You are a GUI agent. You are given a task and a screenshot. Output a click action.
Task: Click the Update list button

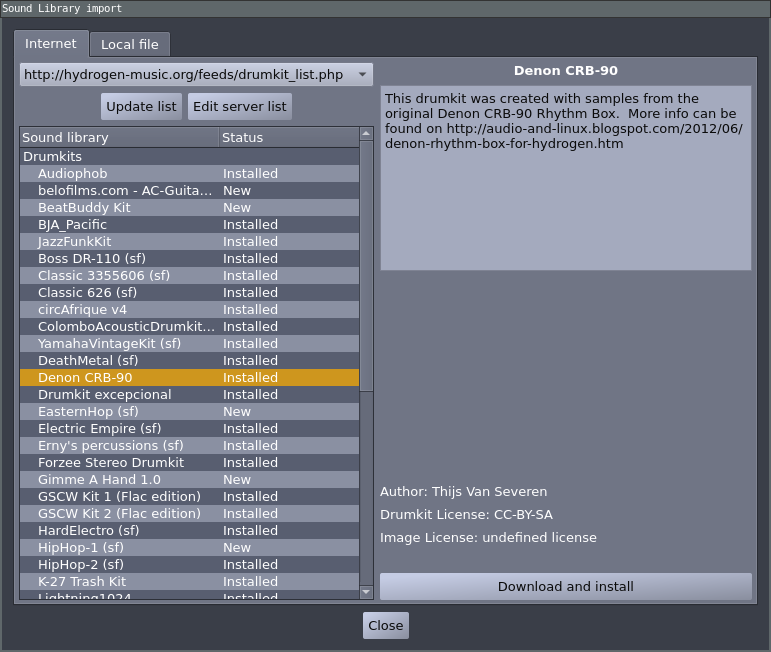point(141,107)
